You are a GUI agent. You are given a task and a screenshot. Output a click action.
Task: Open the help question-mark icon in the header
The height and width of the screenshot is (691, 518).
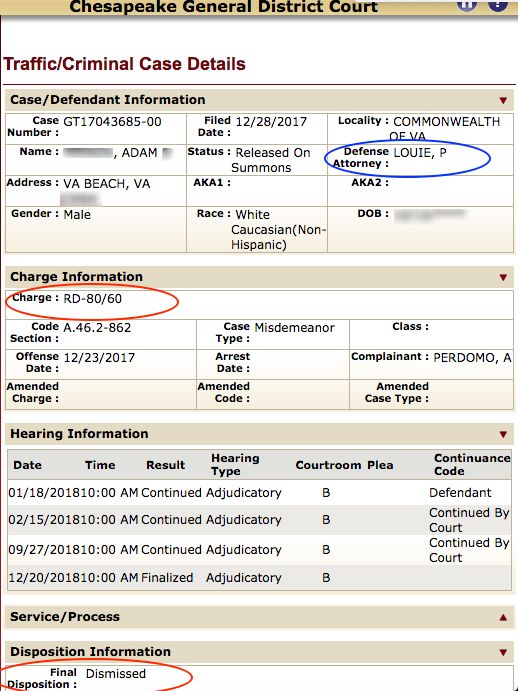(x=498, y=4)
